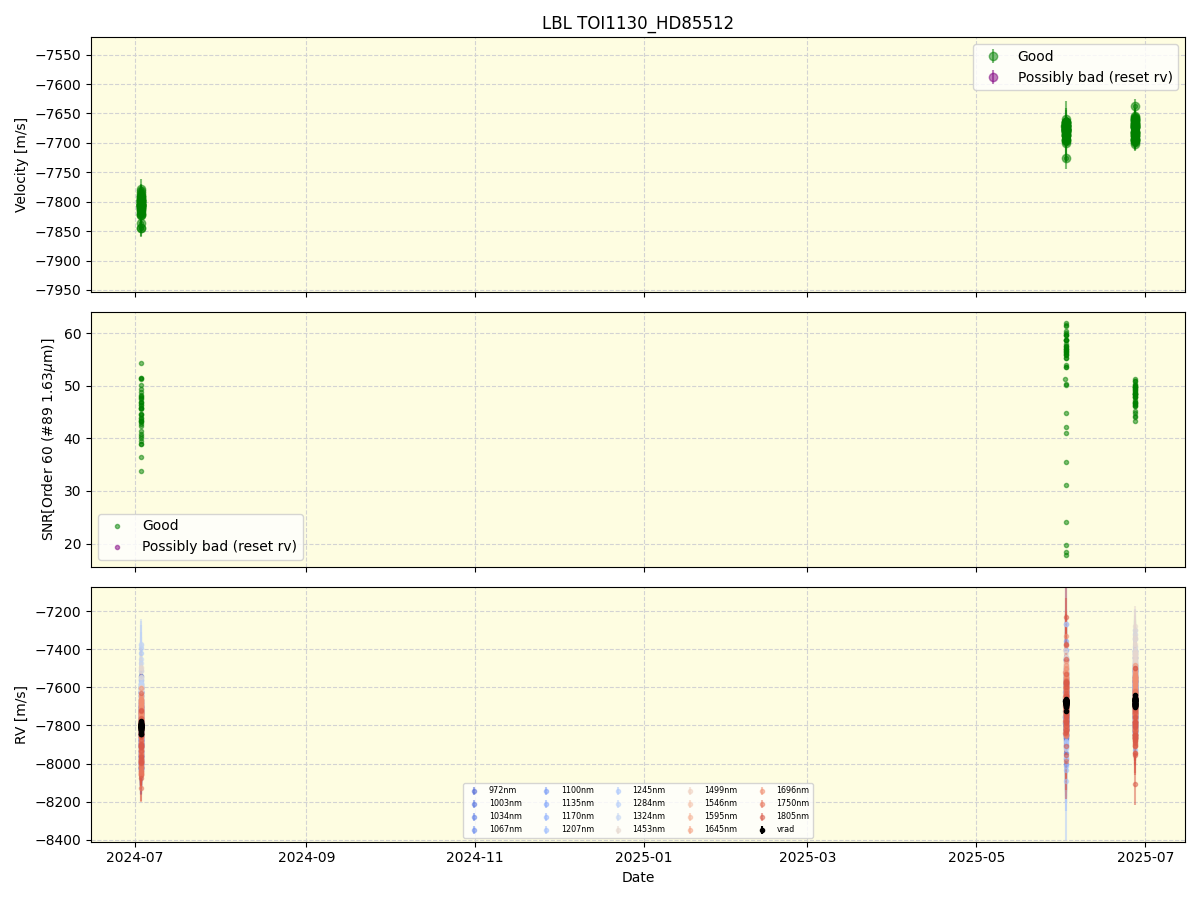This screenshot has height=900, width=1200.
Task: Click the plot title LBL TOI1130_HD85512
Action: 638,23
